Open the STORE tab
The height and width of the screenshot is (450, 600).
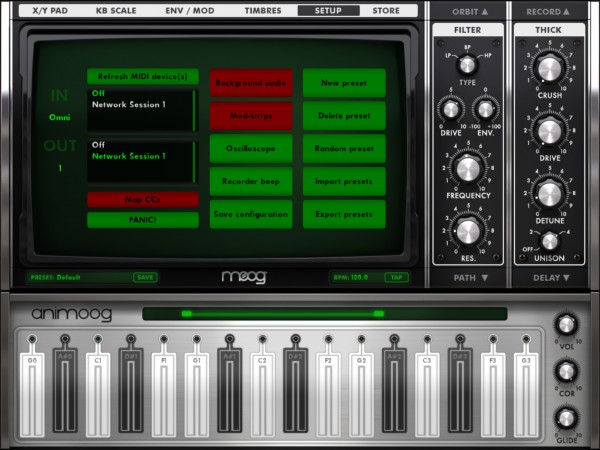[x=386, y=10]
